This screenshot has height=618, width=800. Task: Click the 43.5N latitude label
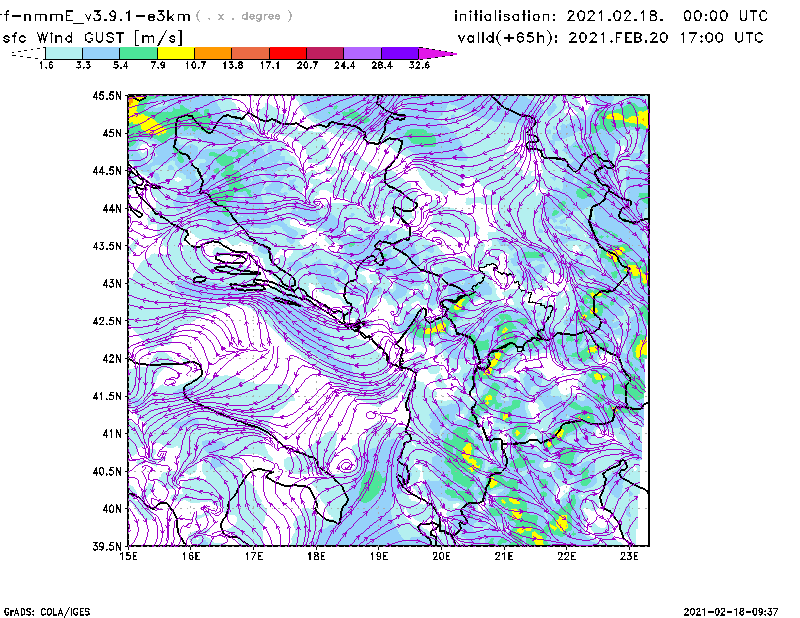107,245
